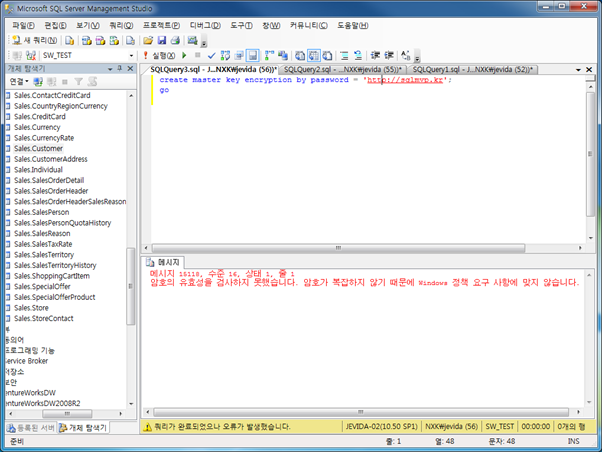Switch to the SQLQuery2.sql tab
This screenshot has width=602, height=452.
[342, 70]
